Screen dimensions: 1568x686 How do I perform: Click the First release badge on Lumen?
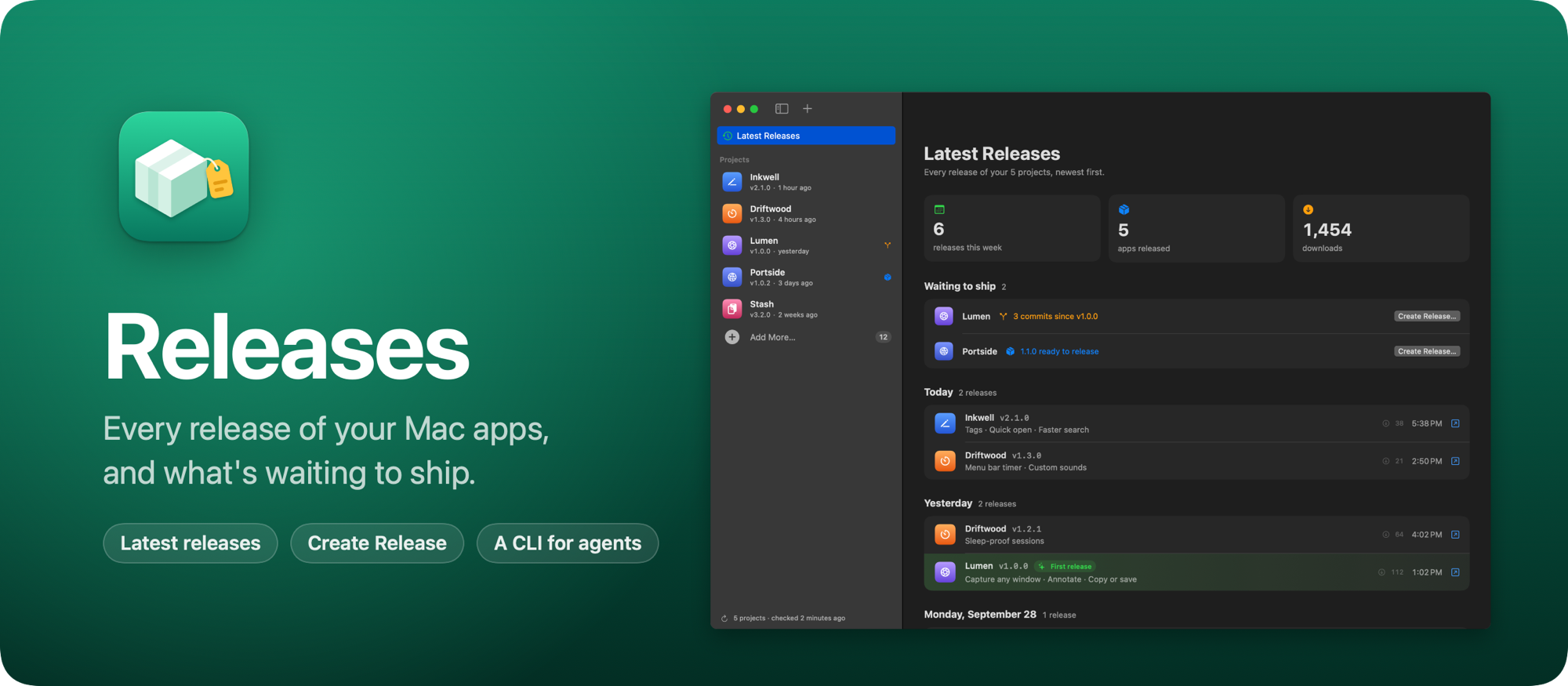point(1065,566)
